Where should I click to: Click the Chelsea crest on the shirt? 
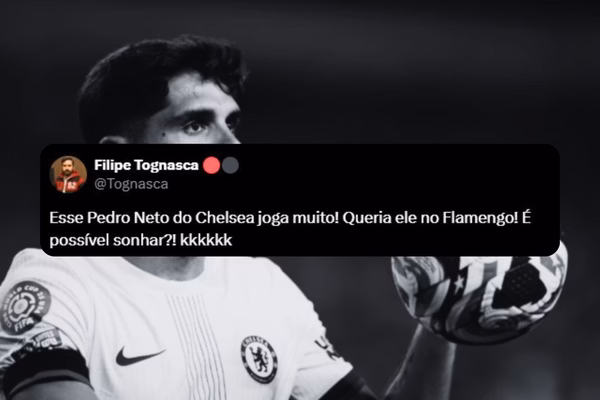click(258, 359)
